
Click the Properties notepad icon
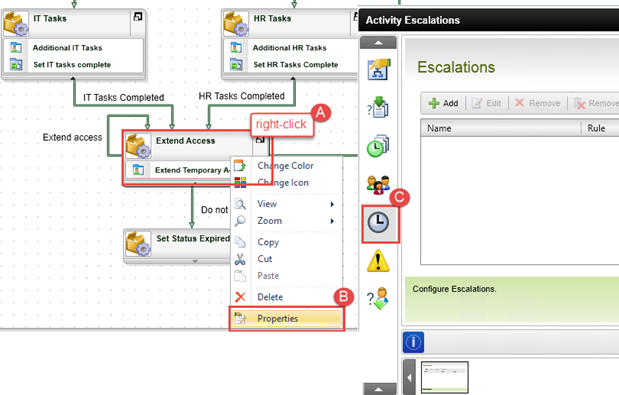[240, 318]
